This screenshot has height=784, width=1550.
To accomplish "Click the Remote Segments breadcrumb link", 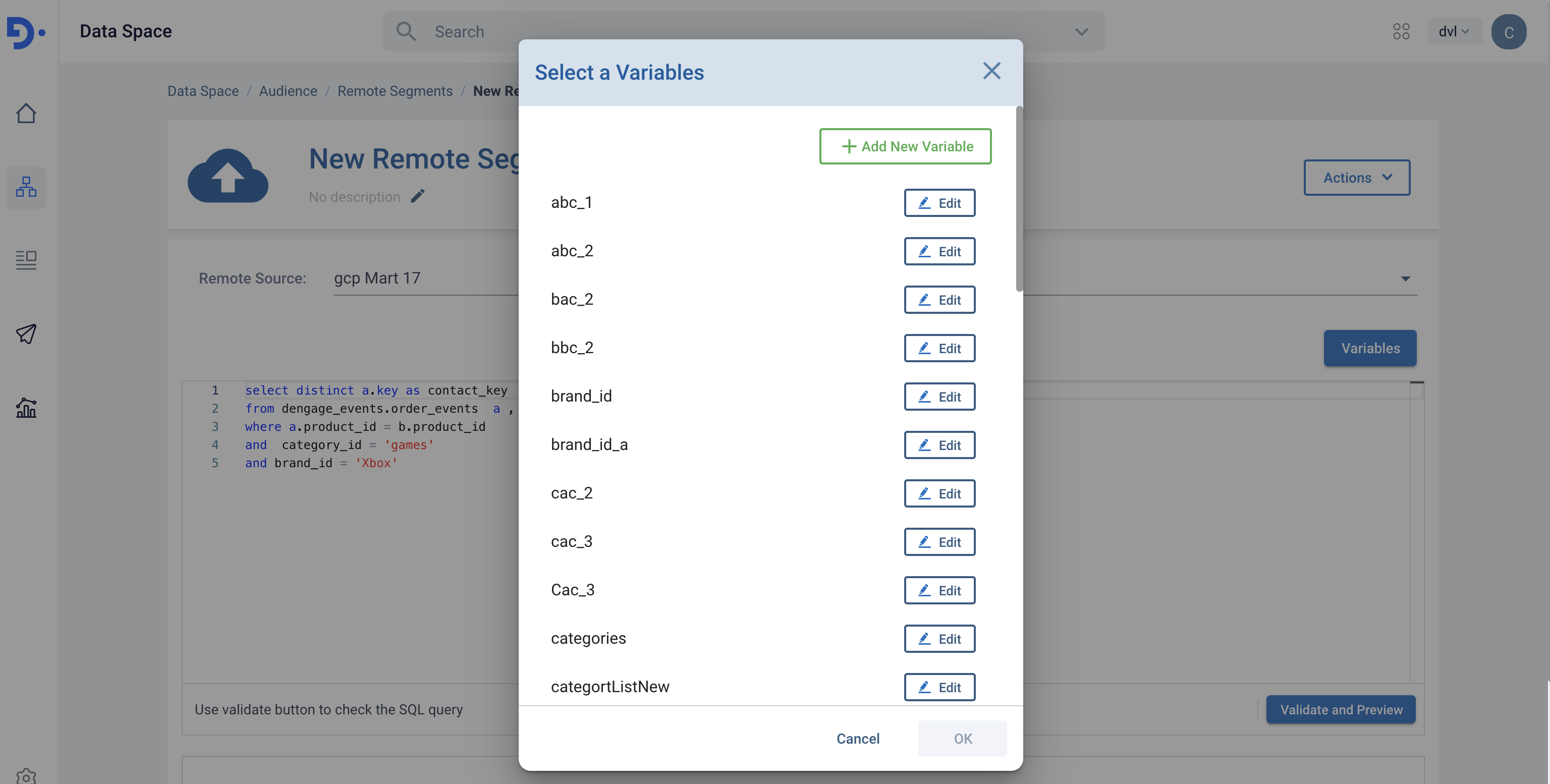I will (x=395, y=91).
